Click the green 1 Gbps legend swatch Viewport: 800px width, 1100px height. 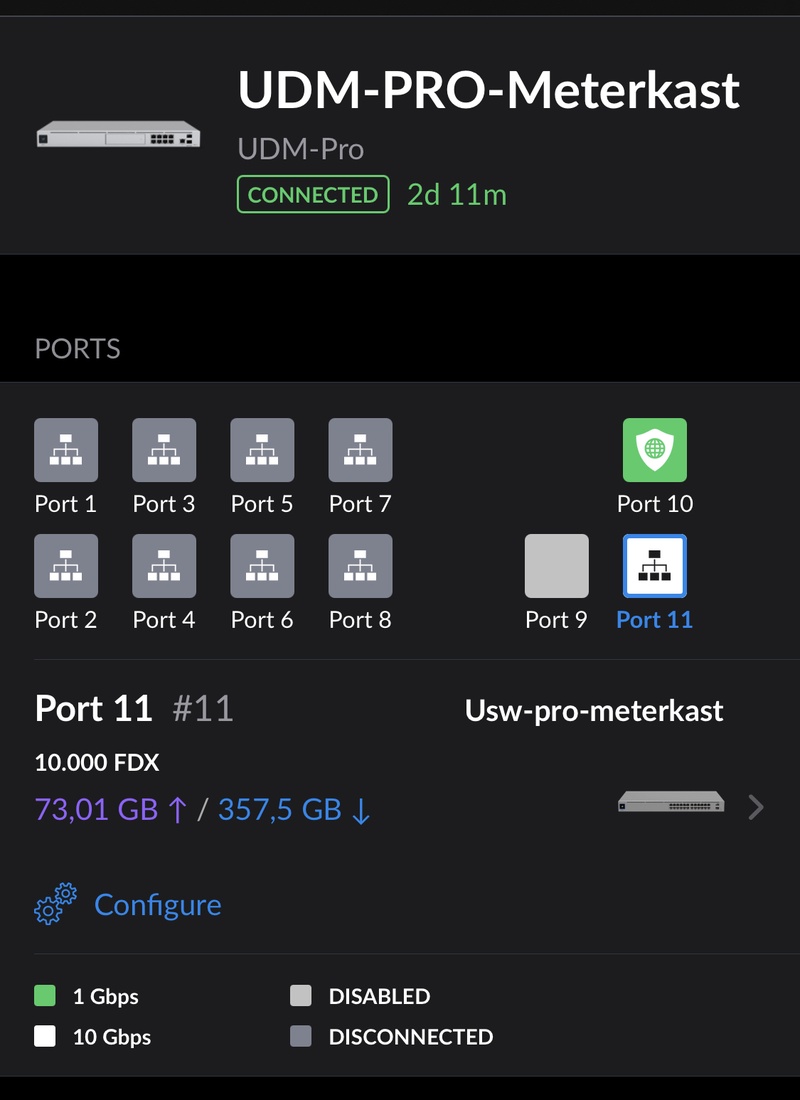pyautogui.click(x=45, y=996)
